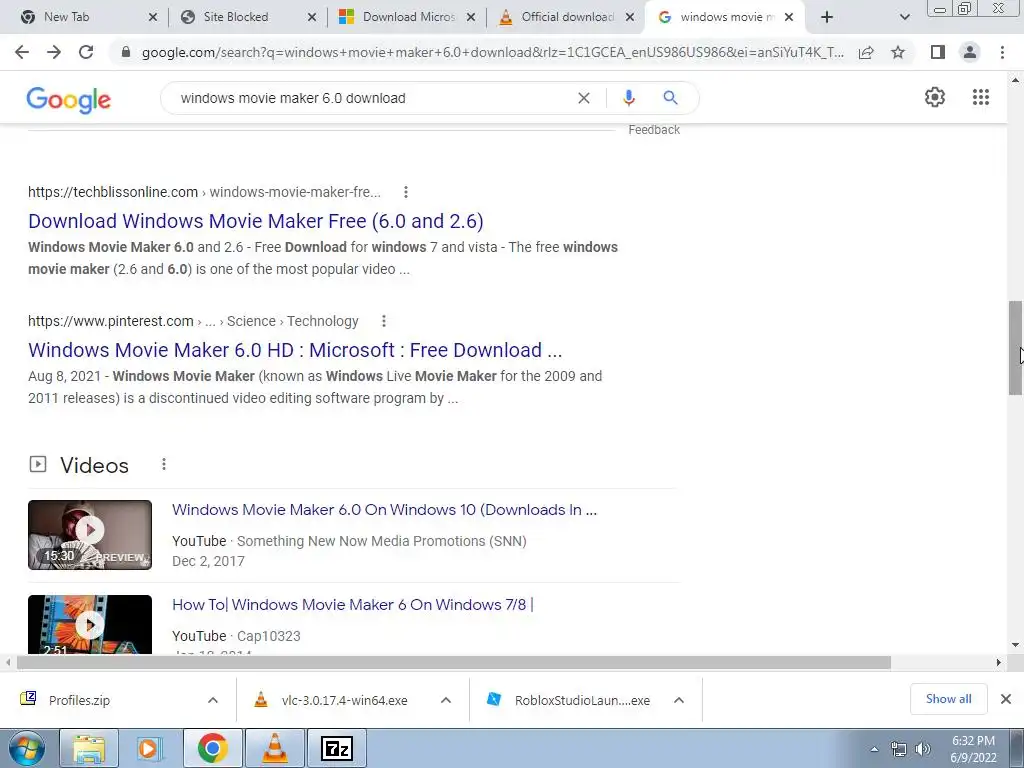Bookmark this page with the star icon
This screenshot has height=768, width=1024.
[898, 52]
